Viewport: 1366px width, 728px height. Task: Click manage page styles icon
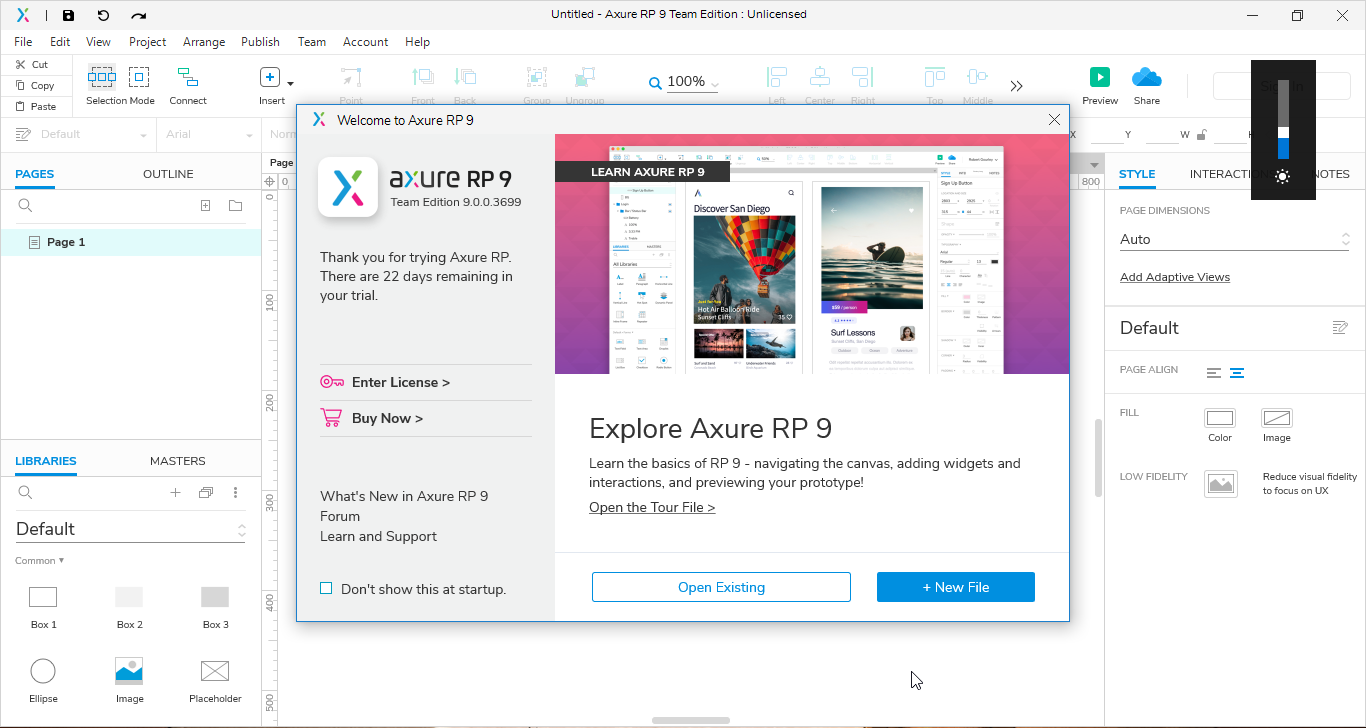(1341, 328)
